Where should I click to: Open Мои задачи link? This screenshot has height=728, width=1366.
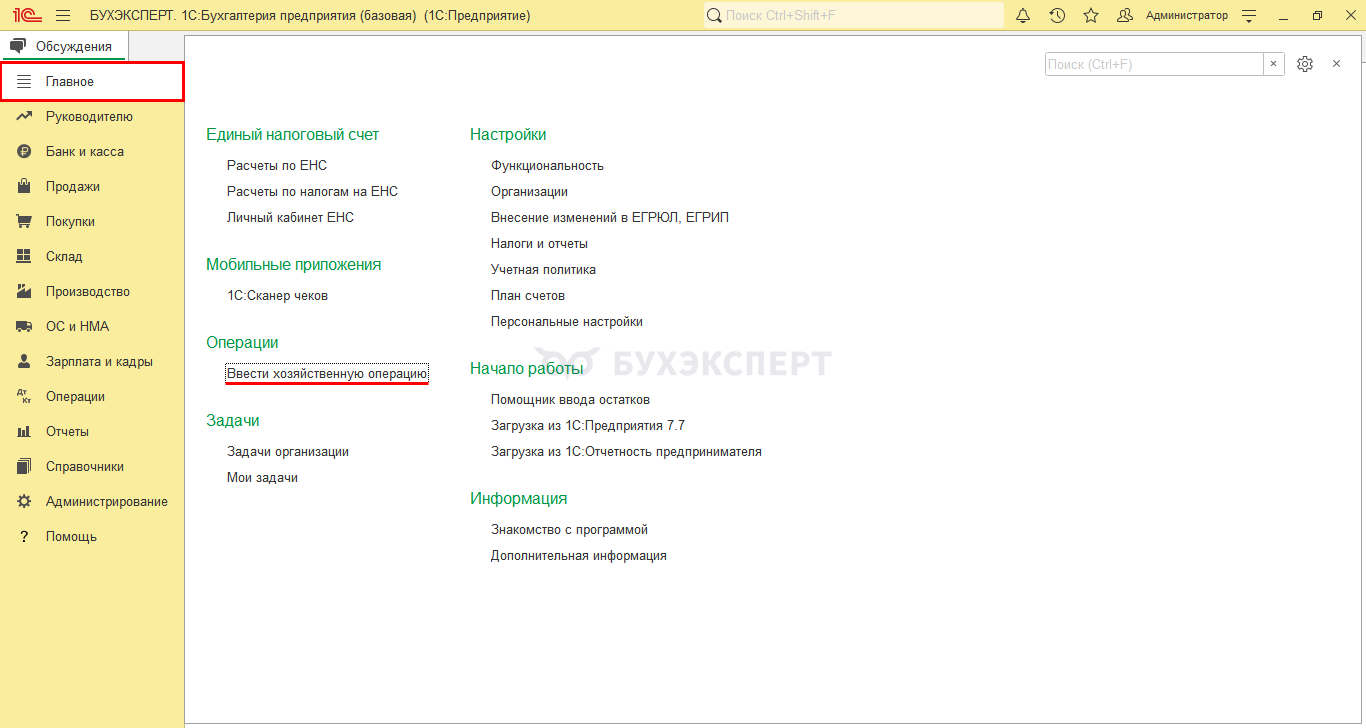click(263, 478)
